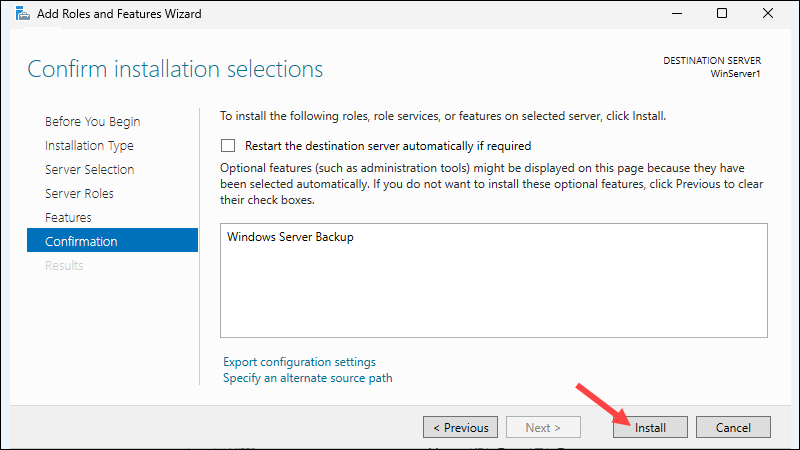The height and width of the screenshot is (450, 800).
Task: Navigate to the Server Roles page
Action: pos(79,194)
